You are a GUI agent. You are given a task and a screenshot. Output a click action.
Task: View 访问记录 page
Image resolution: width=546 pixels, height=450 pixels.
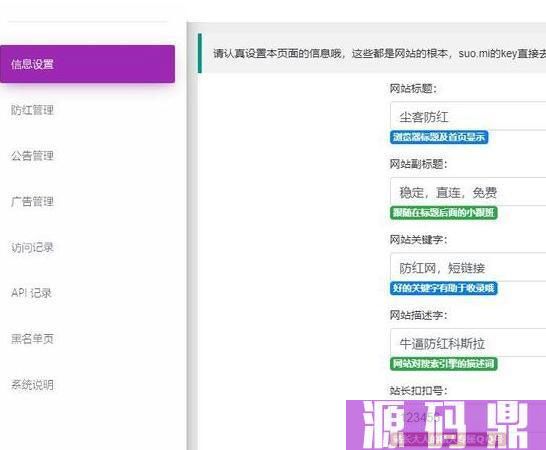[x=32, y=247]
